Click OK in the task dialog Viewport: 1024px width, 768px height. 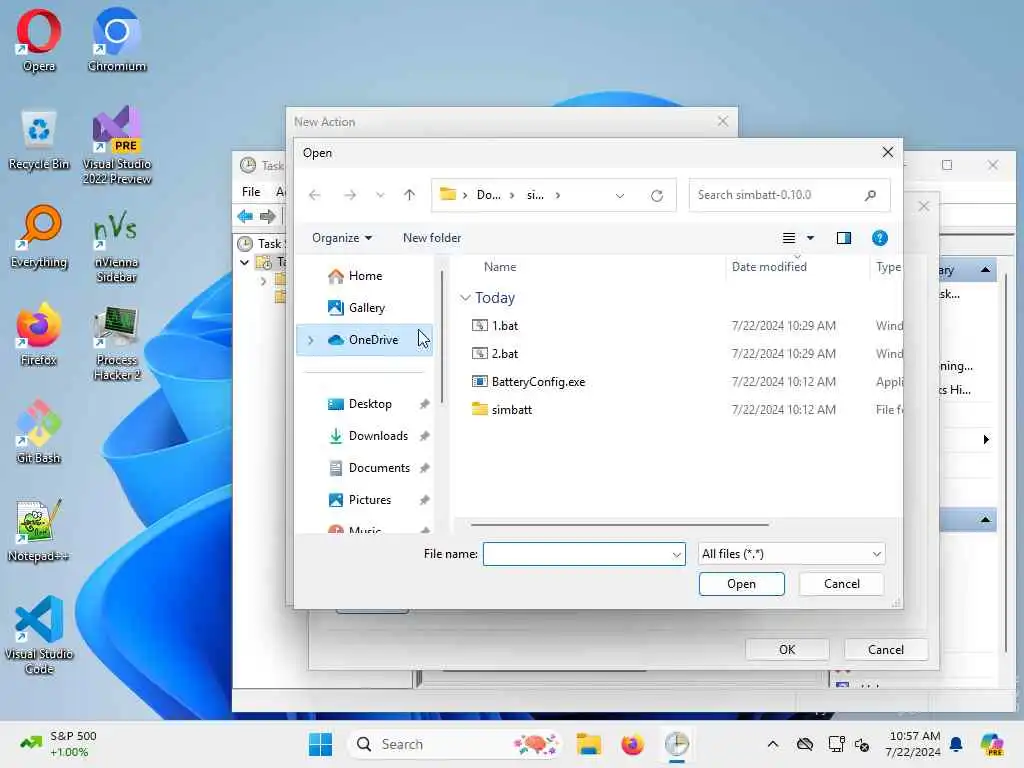[x=787, y=649]
